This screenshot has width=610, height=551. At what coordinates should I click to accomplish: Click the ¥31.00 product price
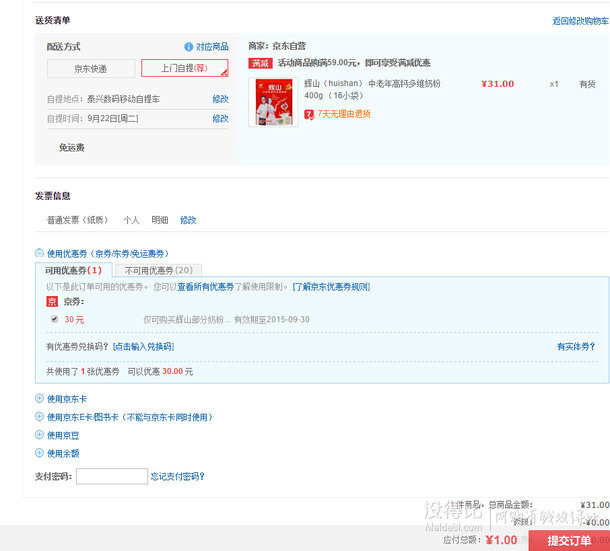[x=498, y=84]
